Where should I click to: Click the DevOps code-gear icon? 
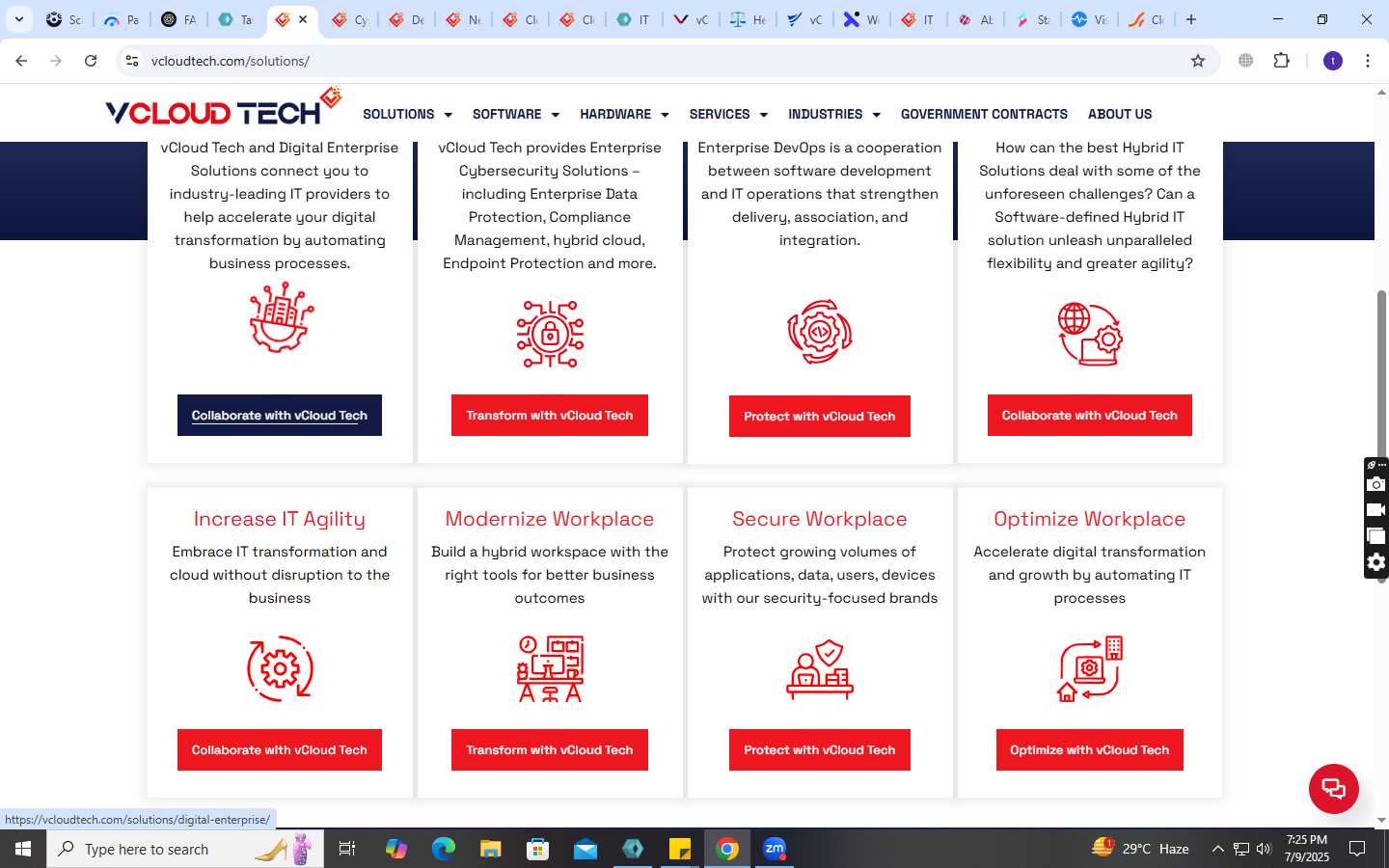(x=820, y=332)
